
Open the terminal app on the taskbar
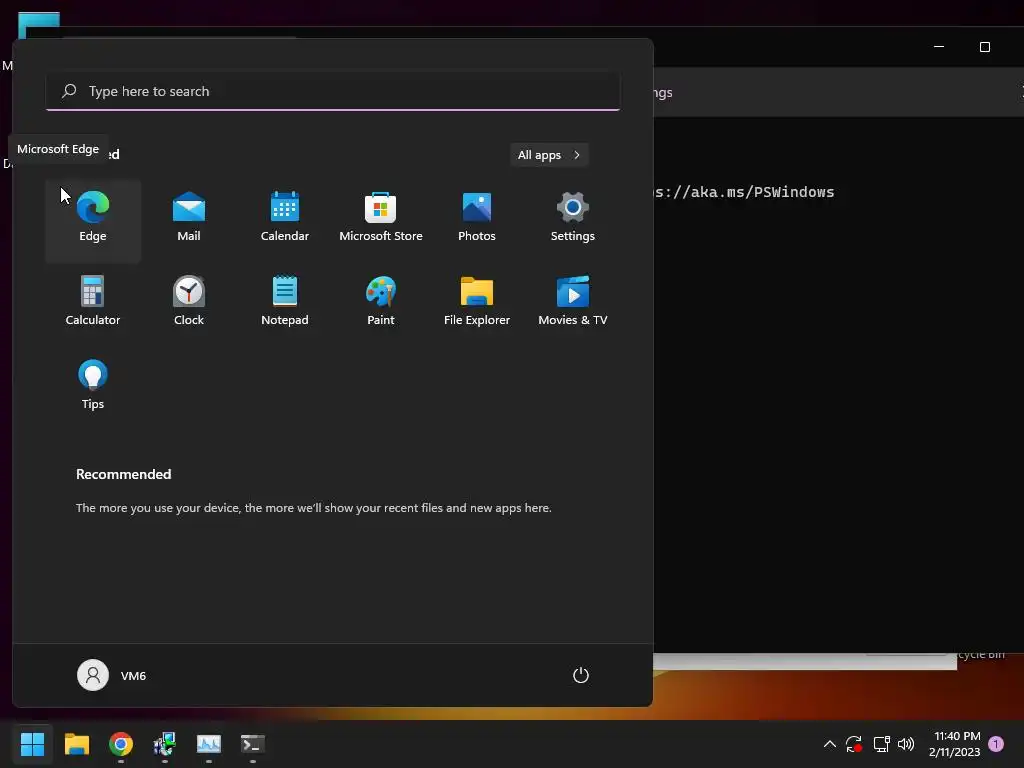pos(253,744)
